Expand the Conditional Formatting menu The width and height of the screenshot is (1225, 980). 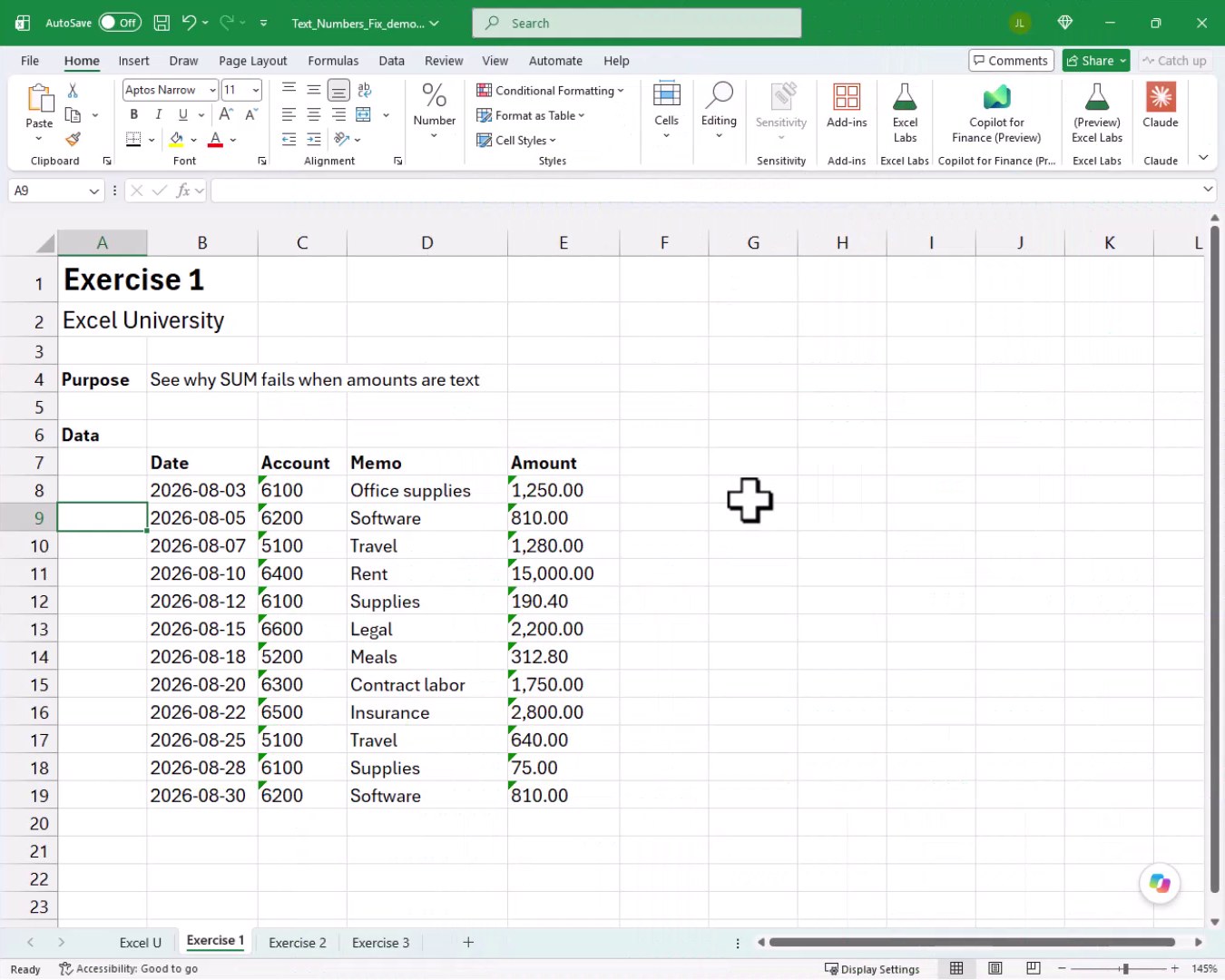coord(550,91)
